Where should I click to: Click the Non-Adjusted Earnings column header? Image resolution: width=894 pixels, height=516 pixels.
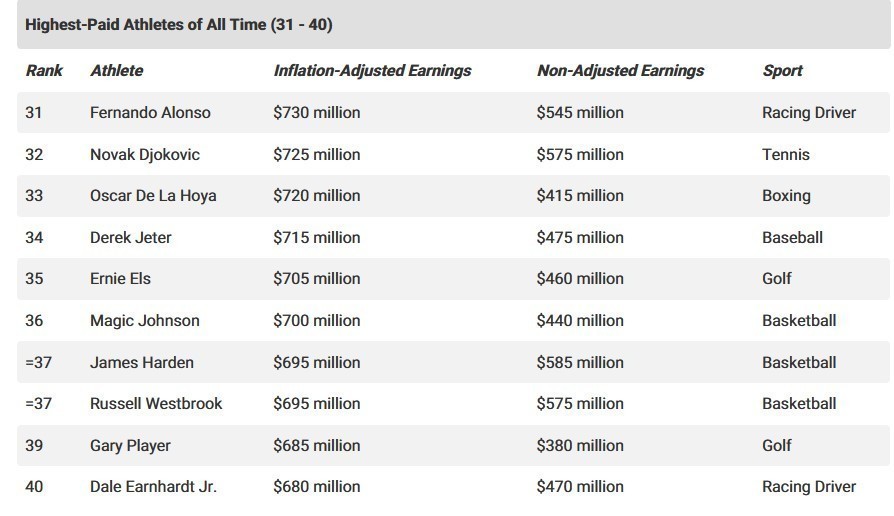pos(620,71)
